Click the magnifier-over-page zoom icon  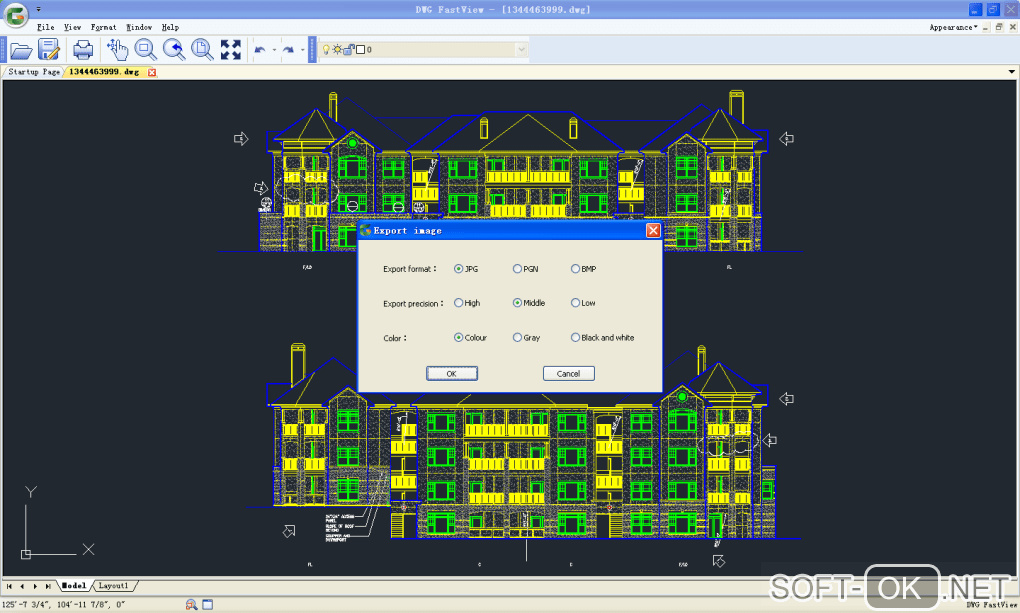pos(202,49)
